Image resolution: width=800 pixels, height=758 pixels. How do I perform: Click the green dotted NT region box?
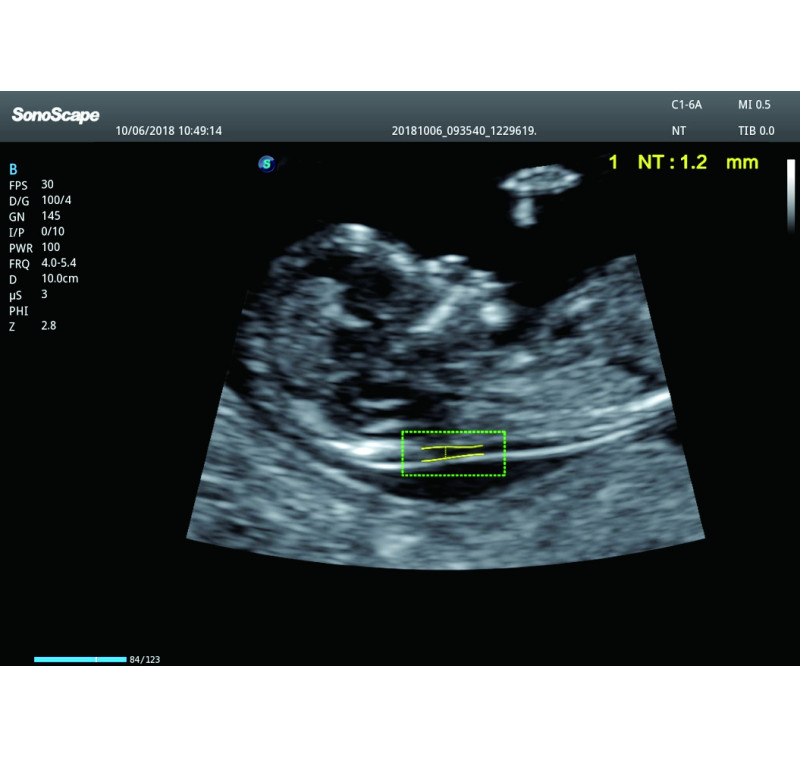point(454,453)
